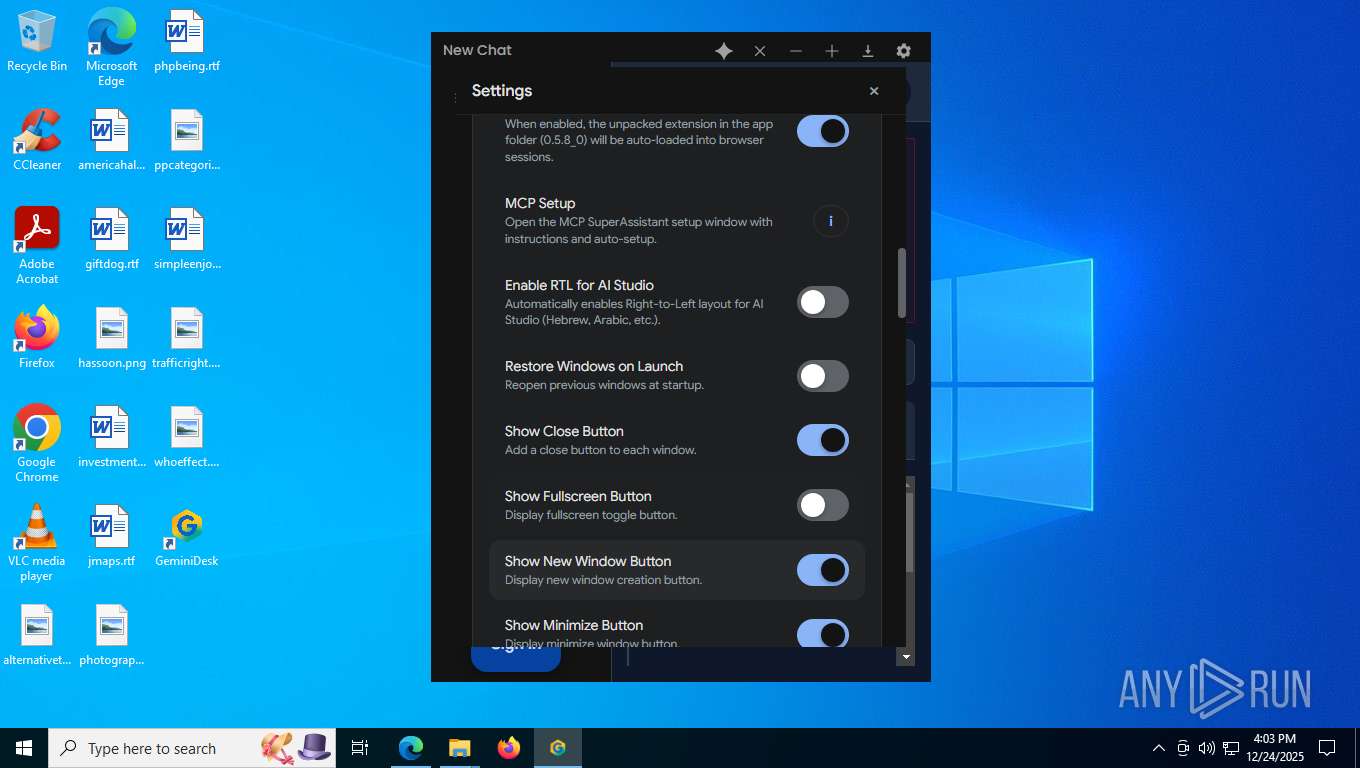
Task: Toggle off Show New Window Button
Action: 823,570
